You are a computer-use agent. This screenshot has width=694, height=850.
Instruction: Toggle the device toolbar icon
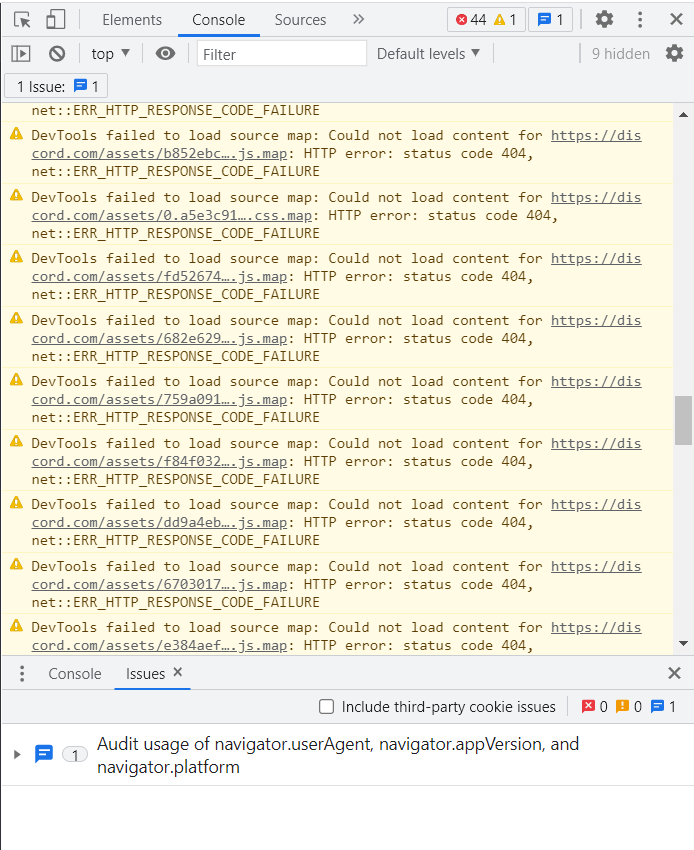click(x=56, y=20)
